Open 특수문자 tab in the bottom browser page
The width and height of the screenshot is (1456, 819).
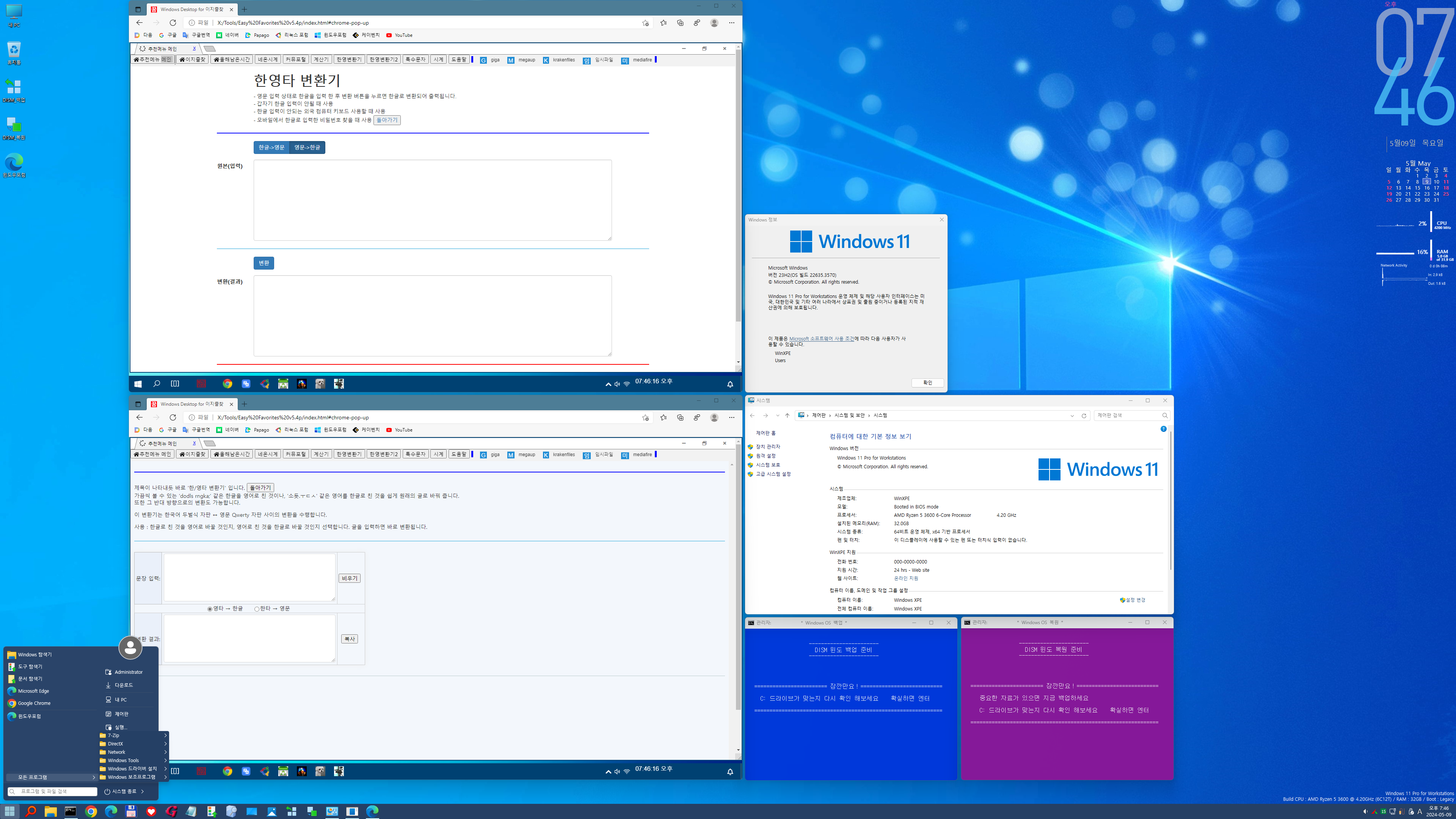click(415, 455)
